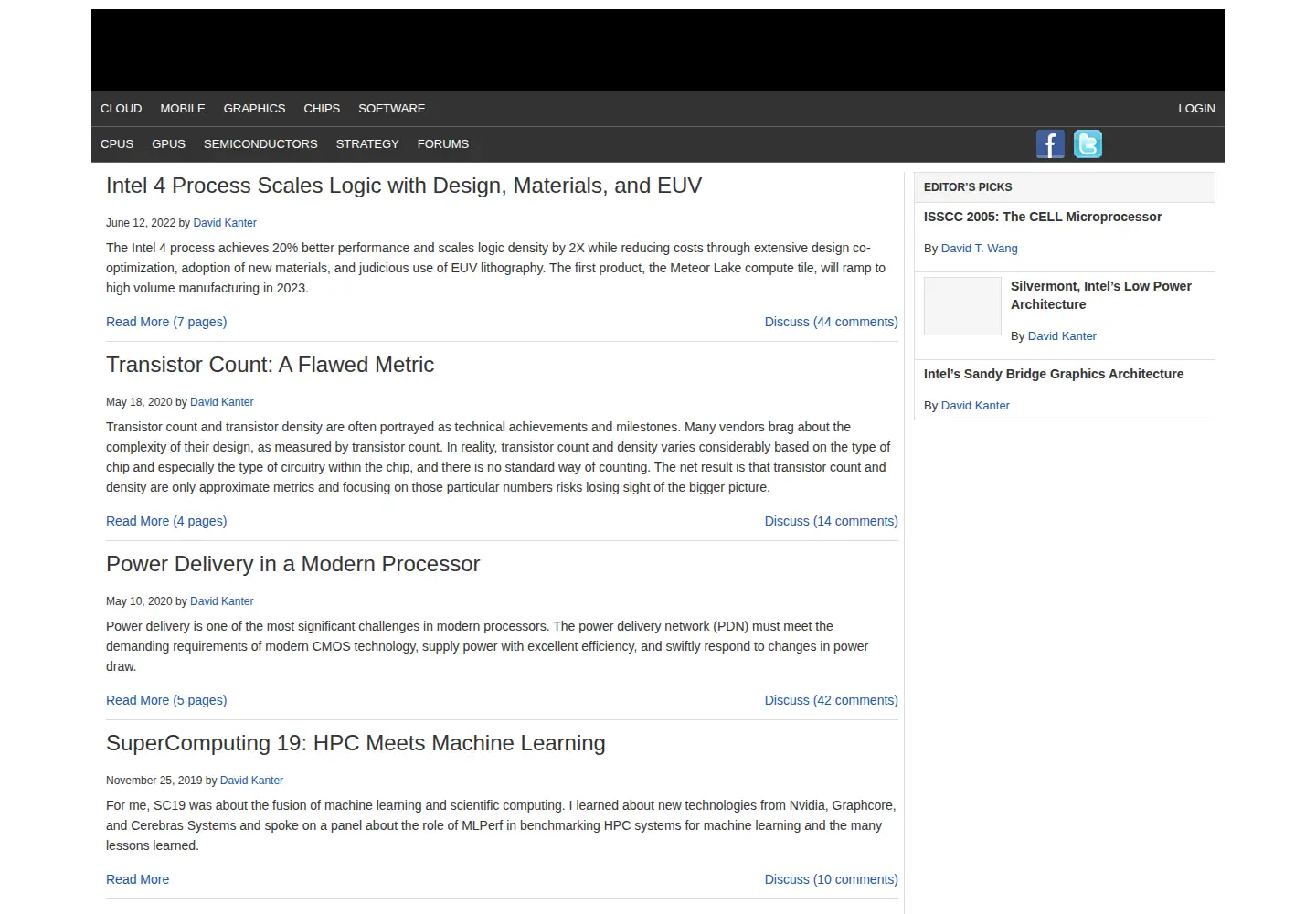This screenshot has height=914, width=1316.
Task: Click the LOGIN link
Action: [x=1196, y=109]
